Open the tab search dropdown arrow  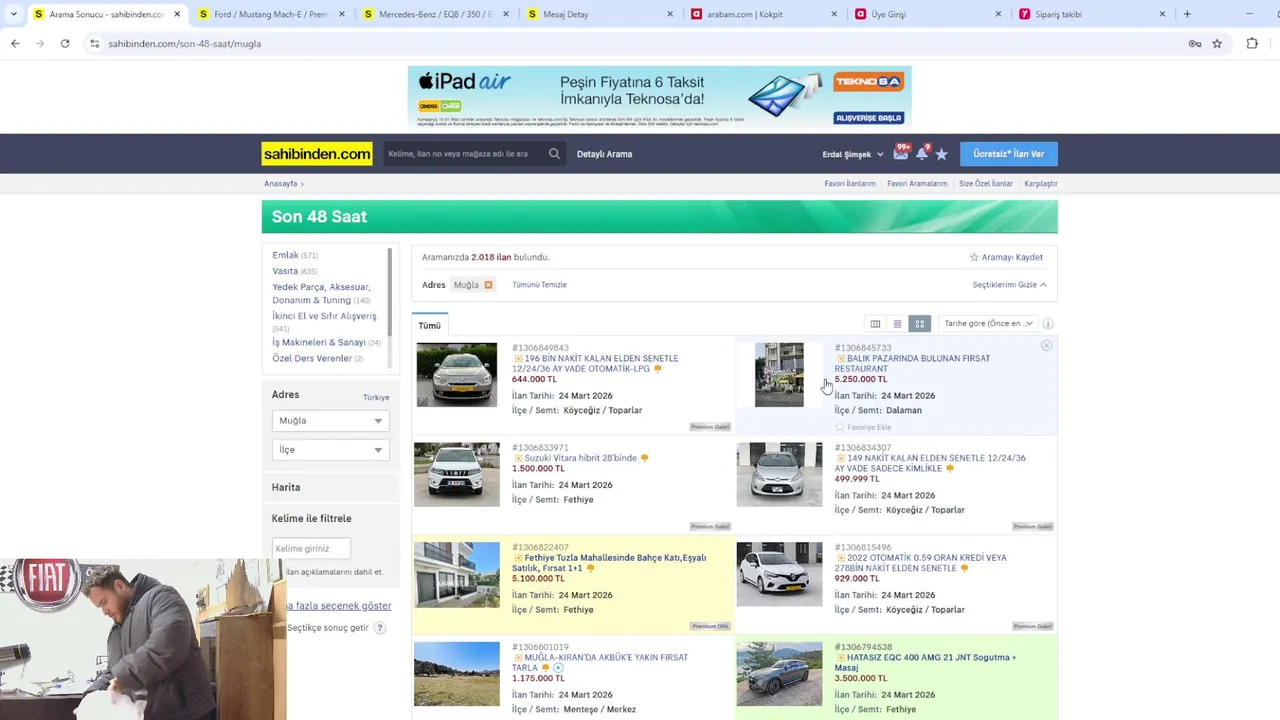(13, 14)
